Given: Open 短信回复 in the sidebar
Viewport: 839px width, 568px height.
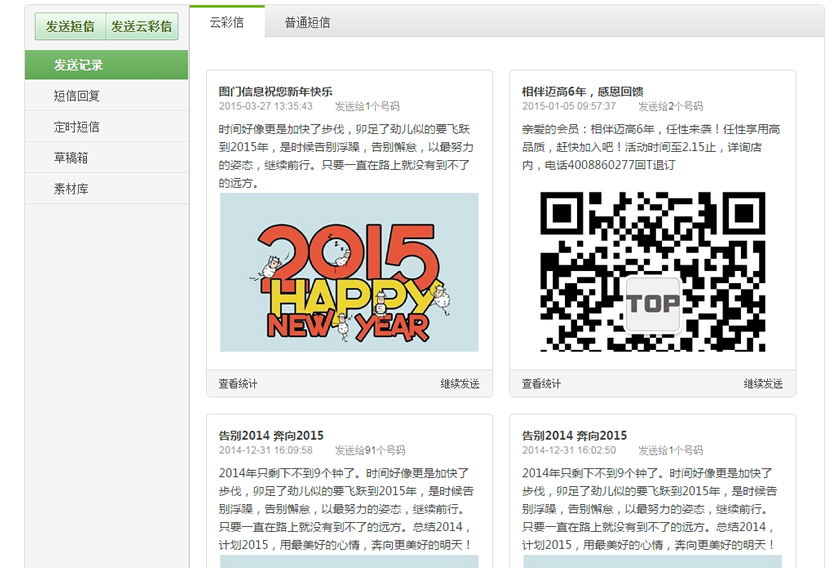Looking at the screenshot, I should 106,96.
